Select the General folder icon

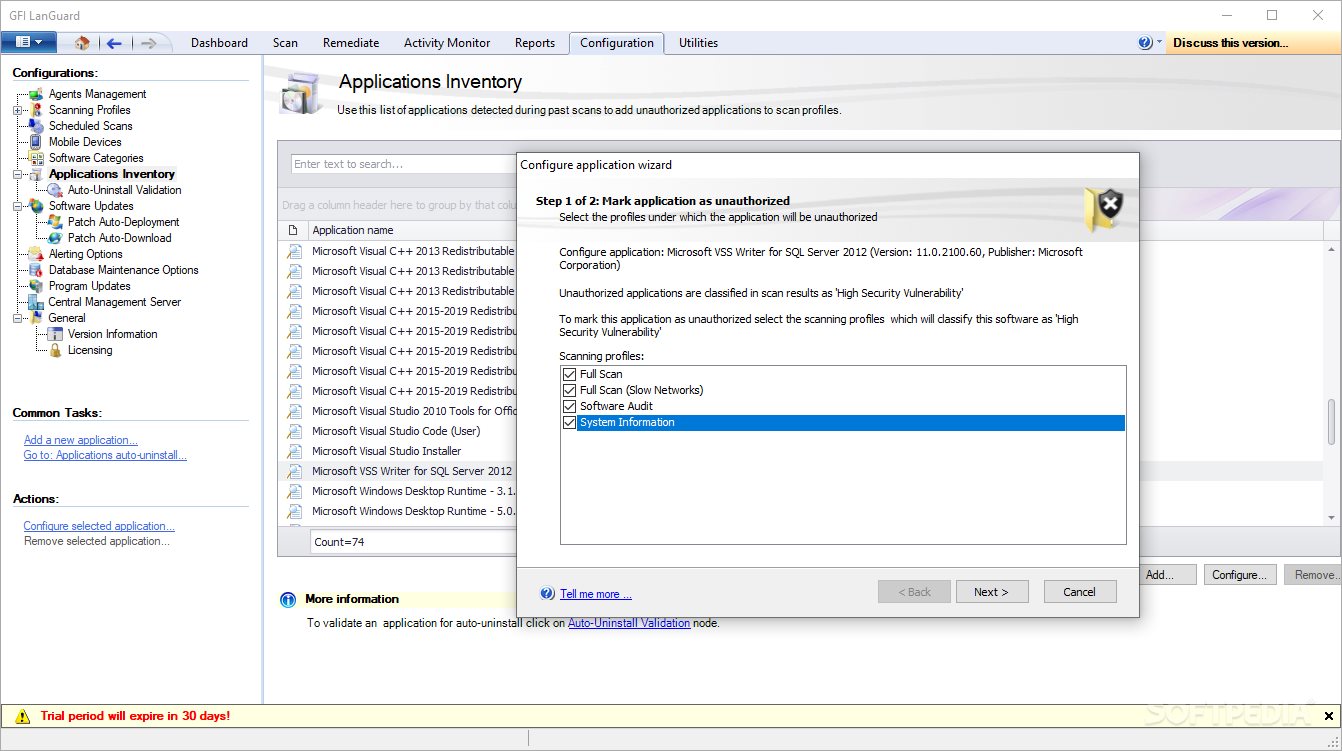(x=36, y=318)
